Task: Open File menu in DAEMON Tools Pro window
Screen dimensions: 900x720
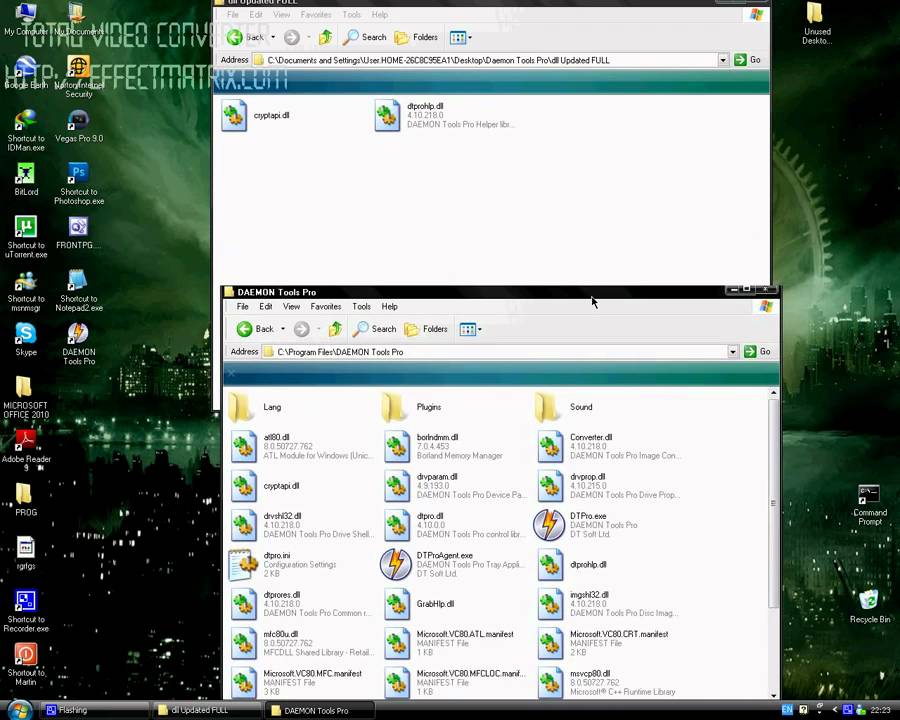Action: (242, 307)
